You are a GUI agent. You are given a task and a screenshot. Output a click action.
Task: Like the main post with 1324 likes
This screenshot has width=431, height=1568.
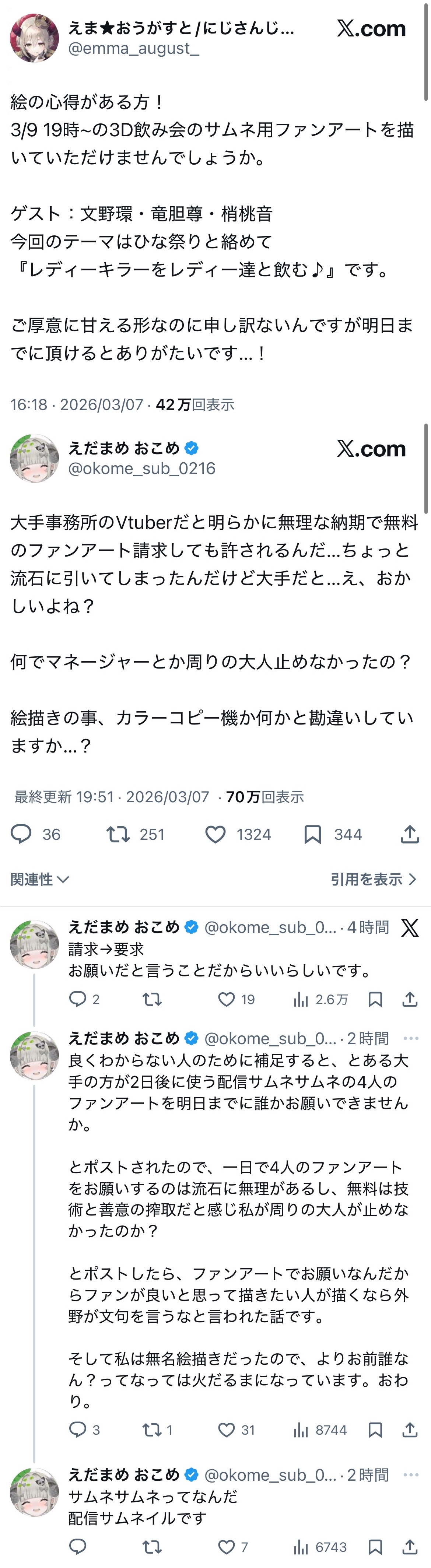coord(215,834)
